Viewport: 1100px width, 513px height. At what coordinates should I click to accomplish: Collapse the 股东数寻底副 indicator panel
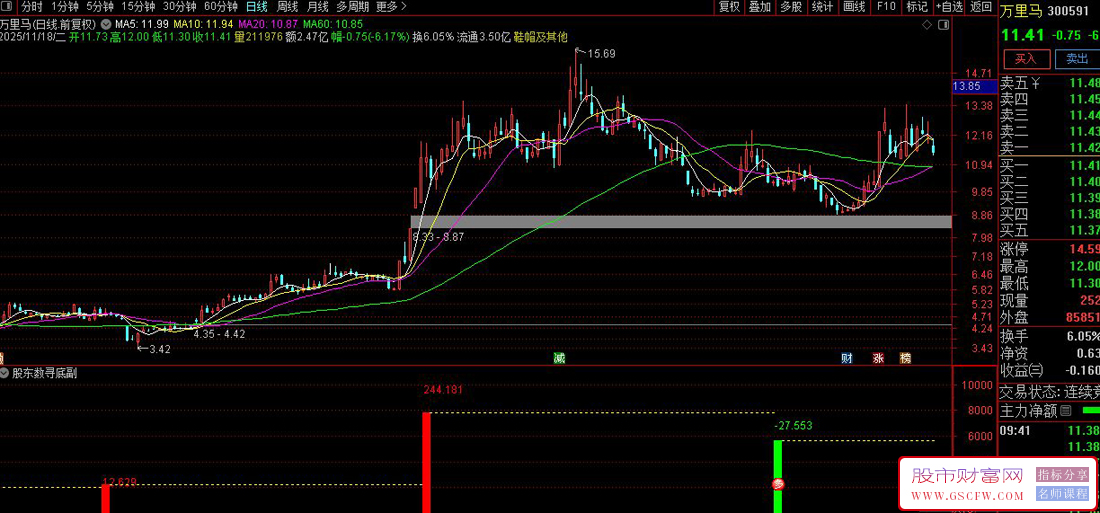pyautogui.click(x=6, y=373)
